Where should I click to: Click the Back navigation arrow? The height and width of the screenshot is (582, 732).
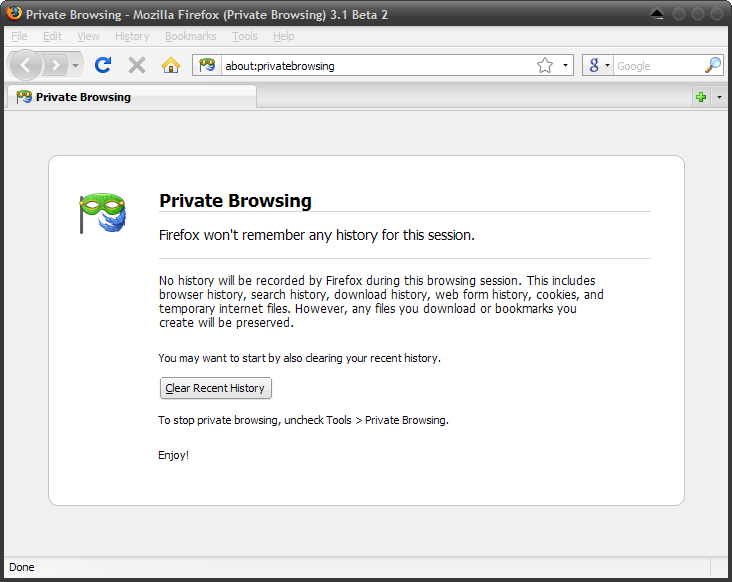(x=26, y=65)
